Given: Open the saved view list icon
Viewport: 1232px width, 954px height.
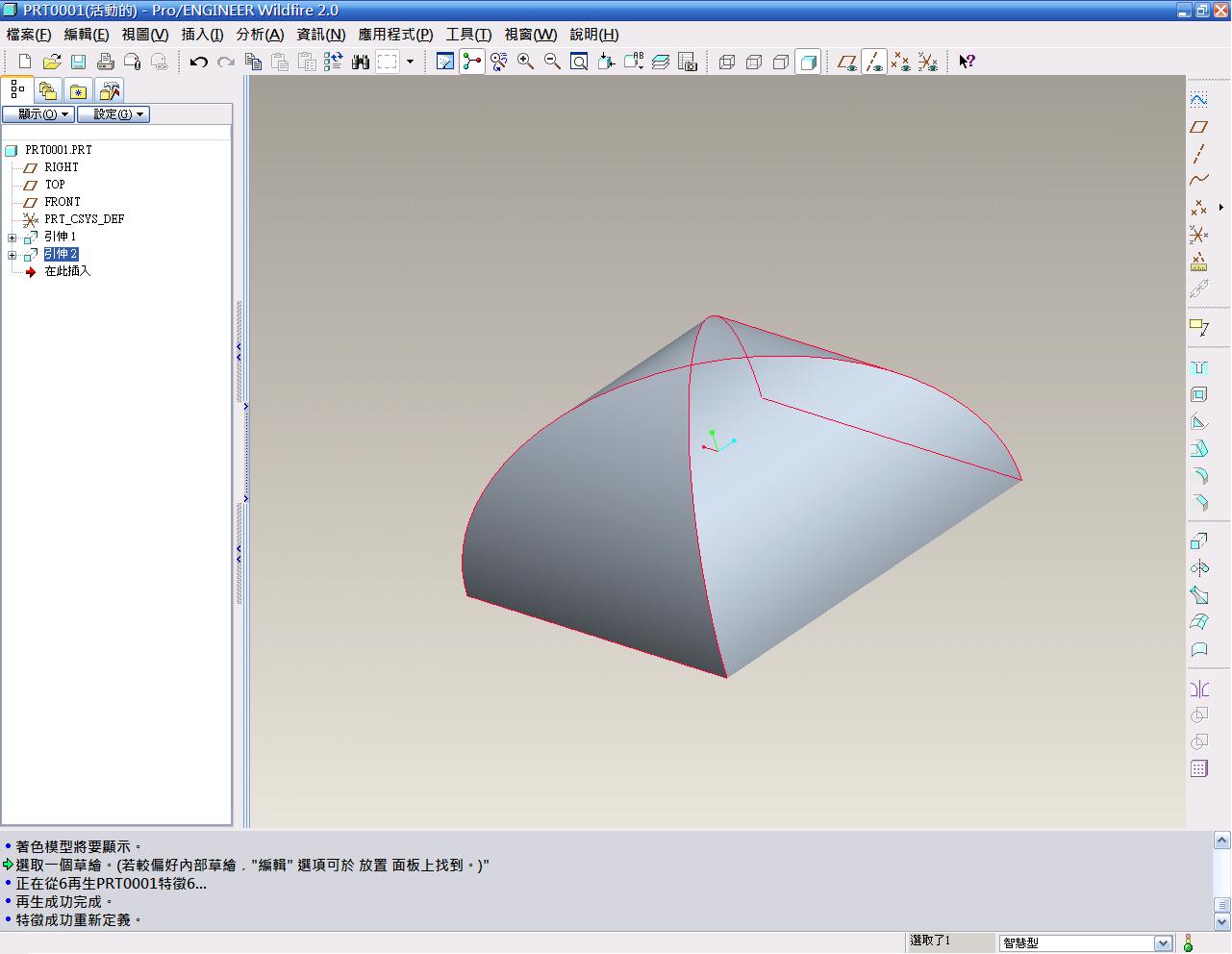Looking at the screenshot, I should 634,62.
